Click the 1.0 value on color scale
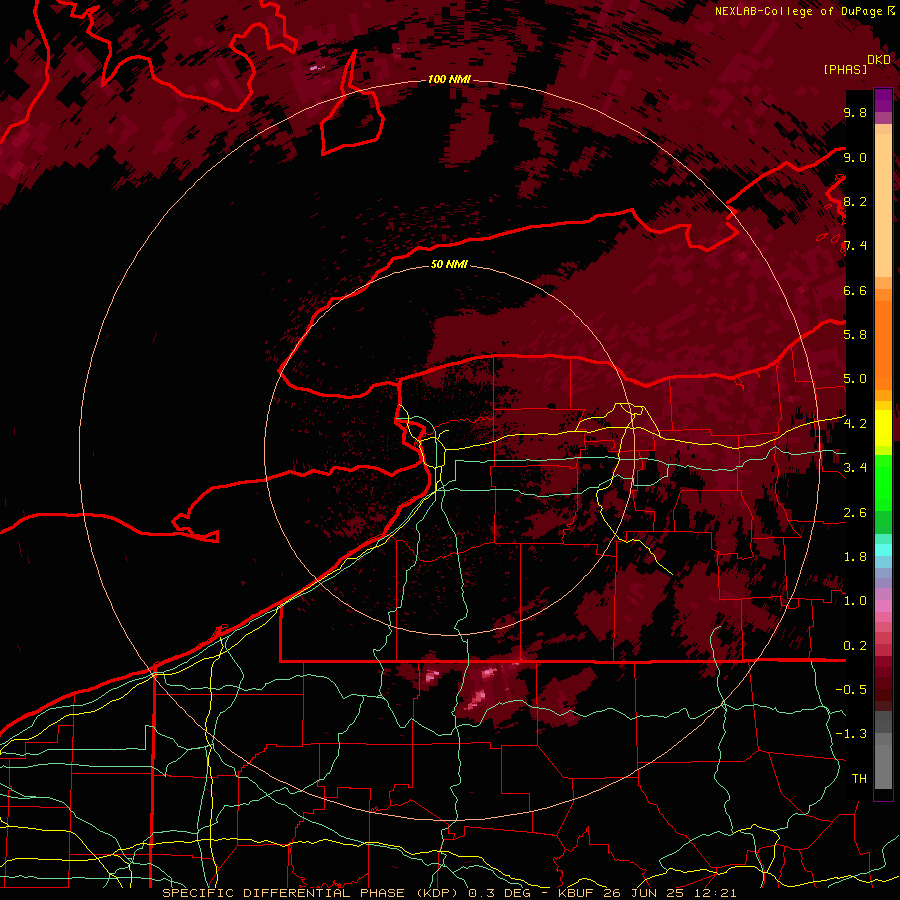This screenshot has width=900, height=900. (x=855, y=601)
